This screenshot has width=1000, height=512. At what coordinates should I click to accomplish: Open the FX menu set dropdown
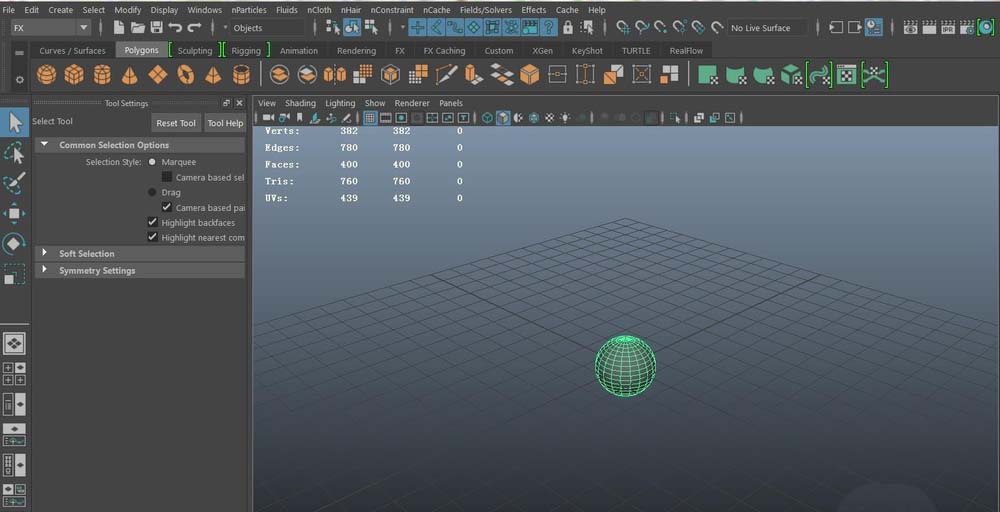(x=51, y=27)
